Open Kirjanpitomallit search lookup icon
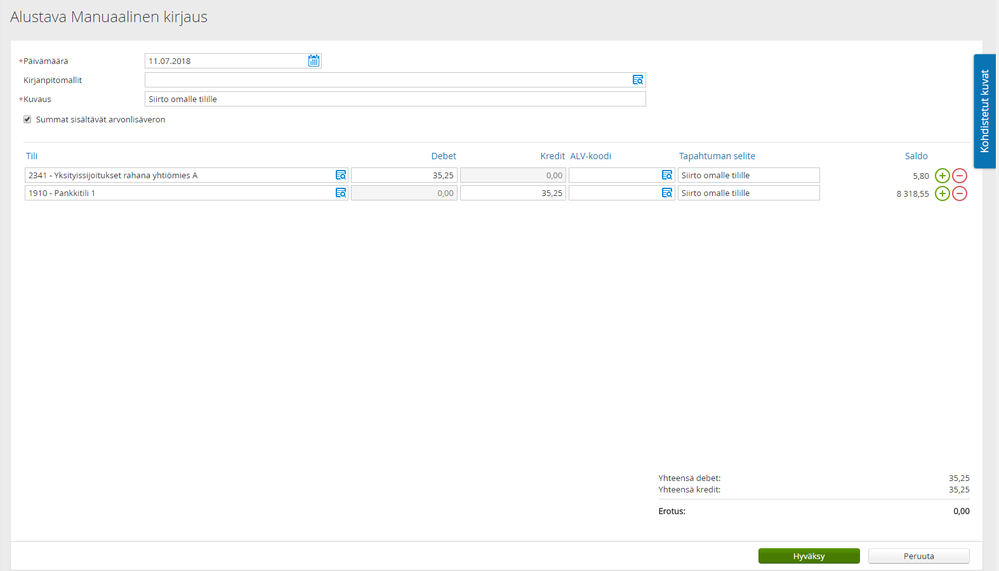This screenshot has height=571, width=999. (638, 80)
